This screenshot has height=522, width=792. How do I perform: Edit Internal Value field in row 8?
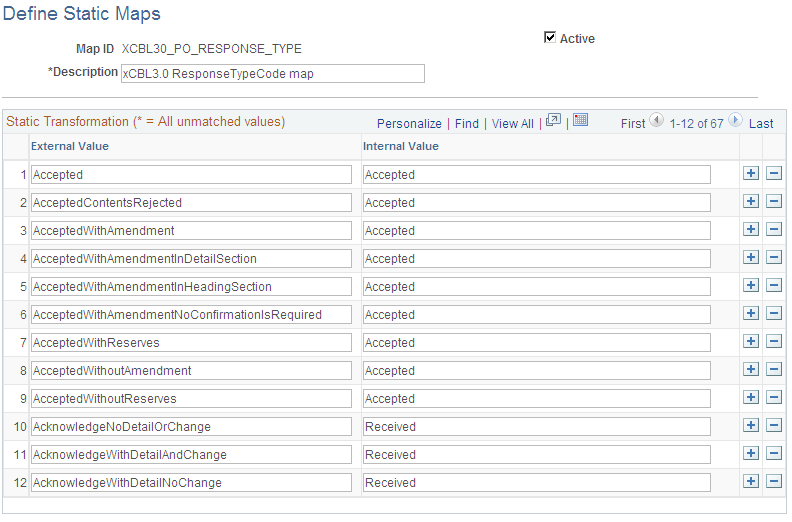click(536, 371)
